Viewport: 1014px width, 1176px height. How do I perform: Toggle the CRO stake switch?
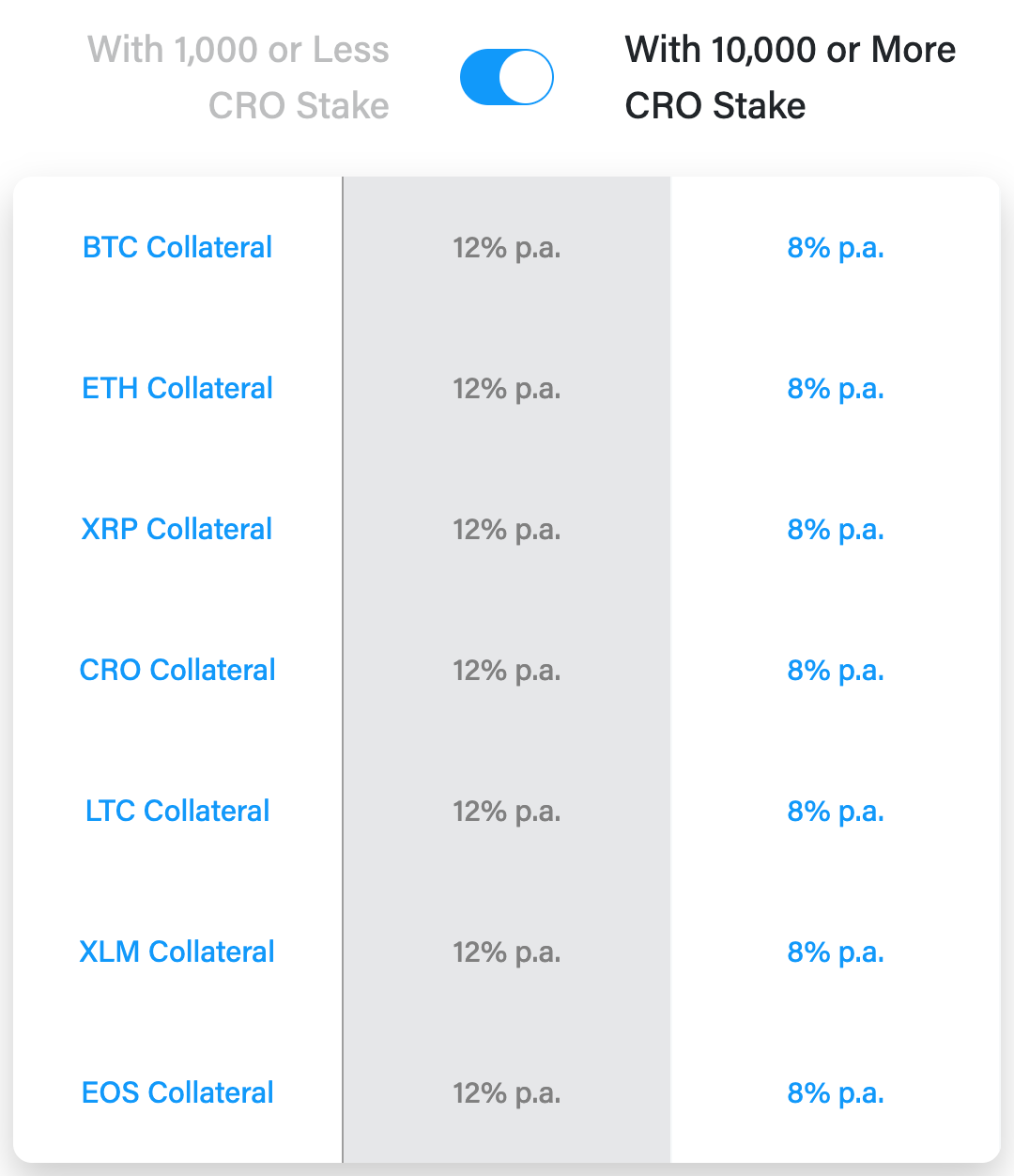click(507, 77)
